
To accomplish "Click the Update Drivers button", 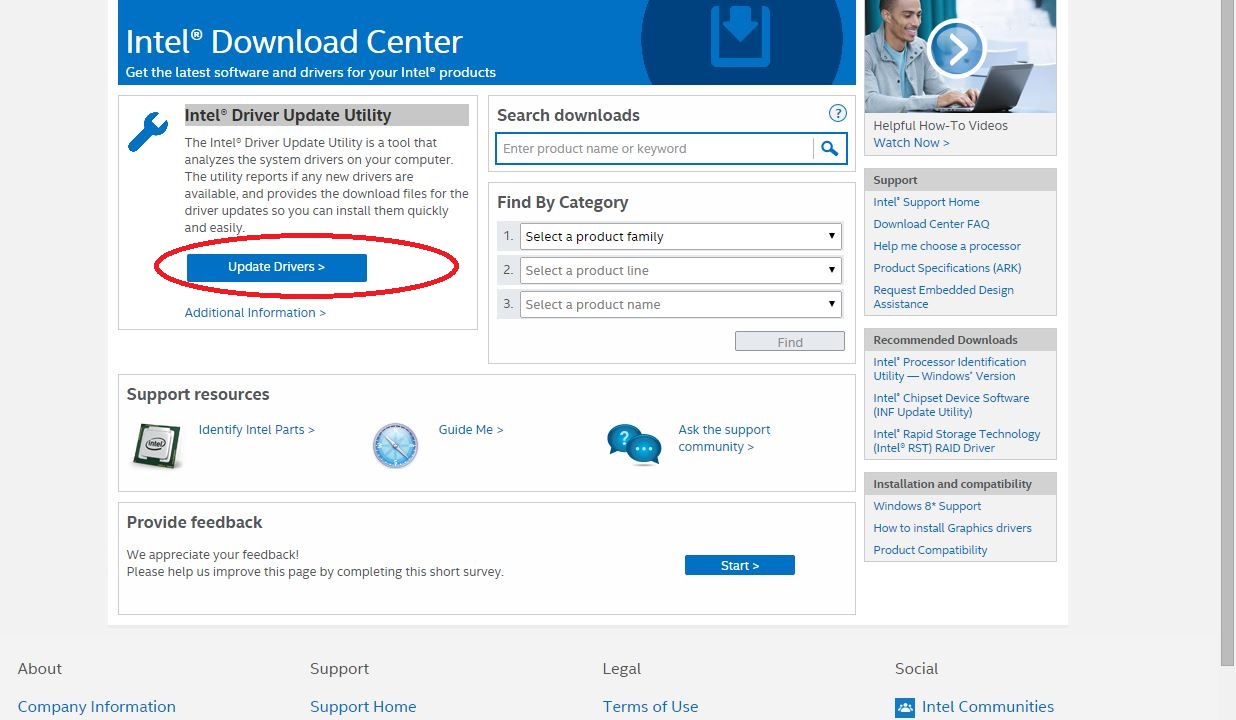I will [x=277, y=267].
